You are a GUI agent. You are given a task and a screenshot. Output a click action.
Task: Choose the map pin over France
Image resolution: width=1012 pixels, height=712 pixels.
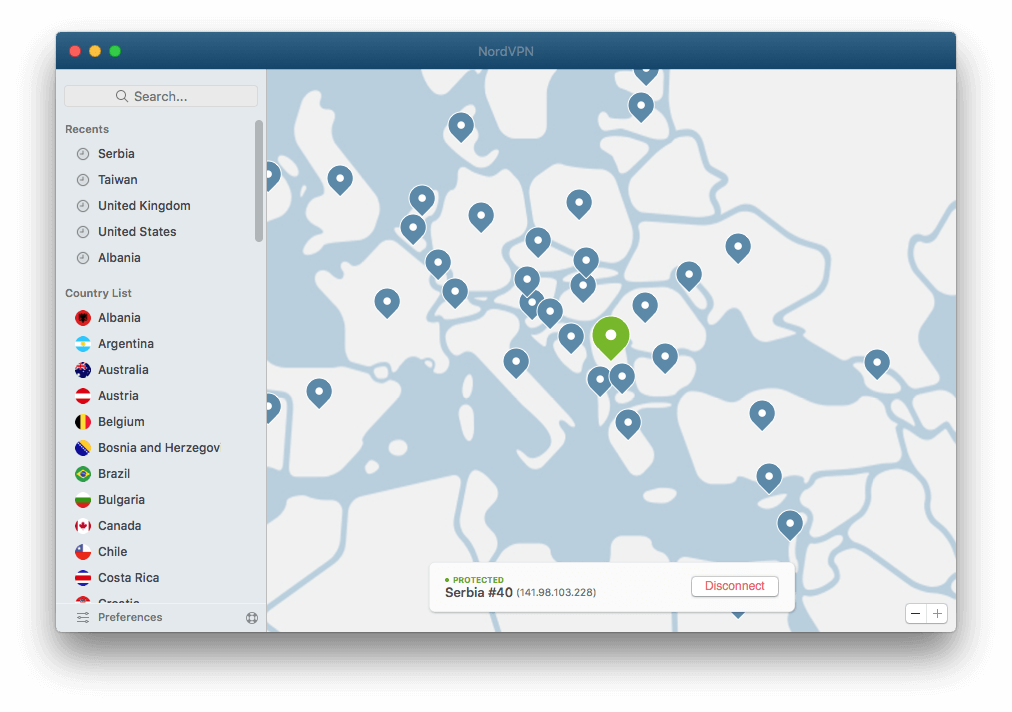[387, 301]
